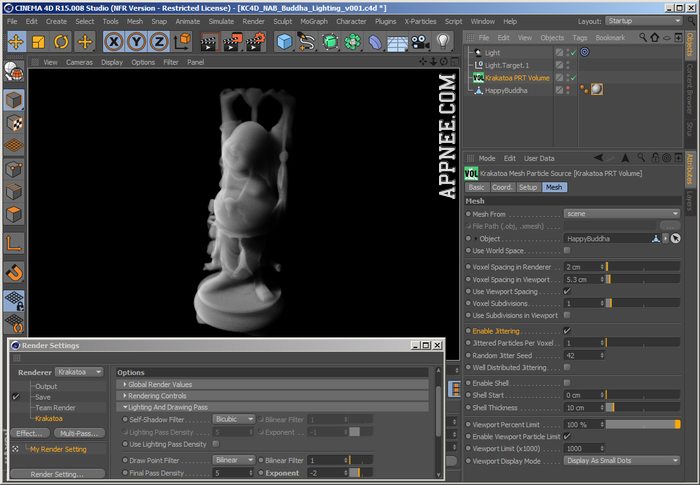
Task: Adjust the Shell Thickness slider
Action: [x=643, y=407]
